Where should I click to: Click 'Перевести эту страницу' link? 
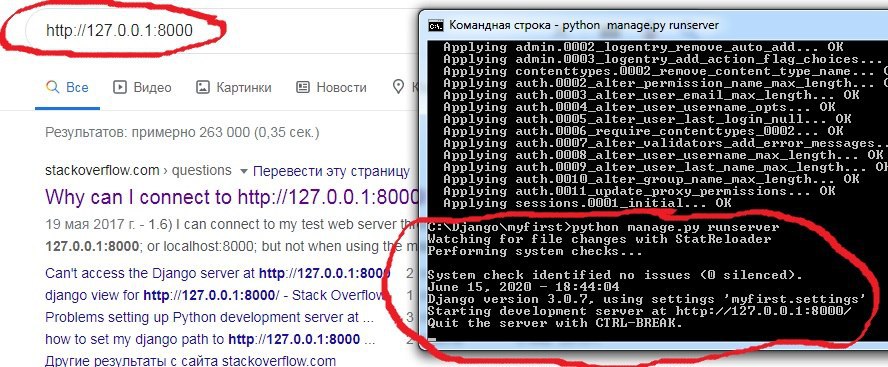(x=331, y=171)
